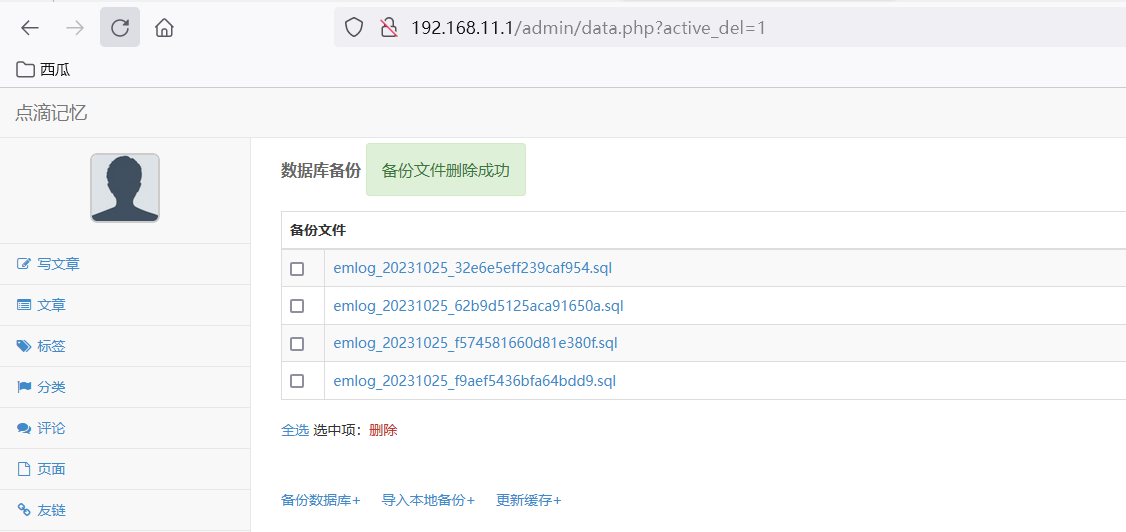Check the box for emlog_20231025_32e6e5eff239caf954.sql

pyautogui.click(x=297, y=269)
